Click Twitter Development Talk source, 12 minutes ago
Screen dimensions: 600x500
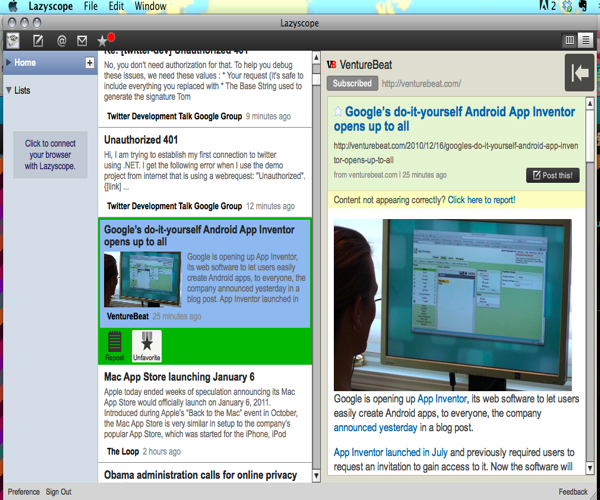tap(174, 206)
